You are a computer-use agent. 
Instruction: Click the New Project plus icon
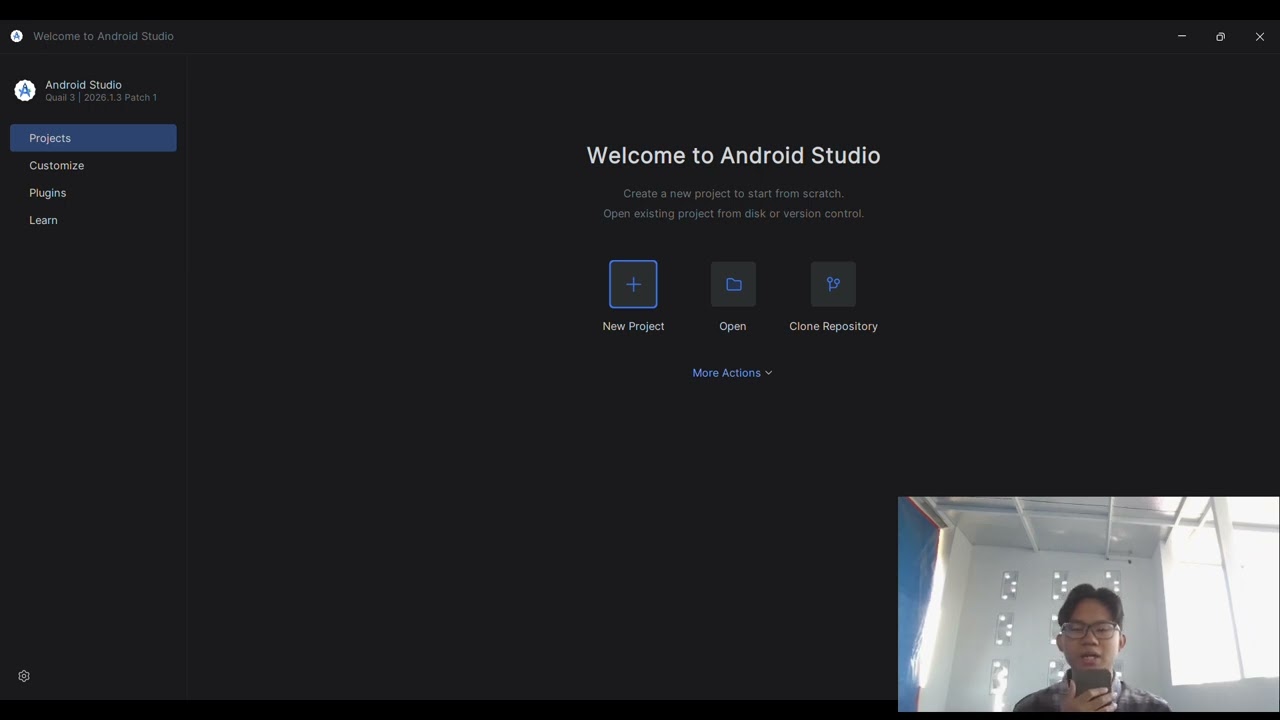click(633, 284)
